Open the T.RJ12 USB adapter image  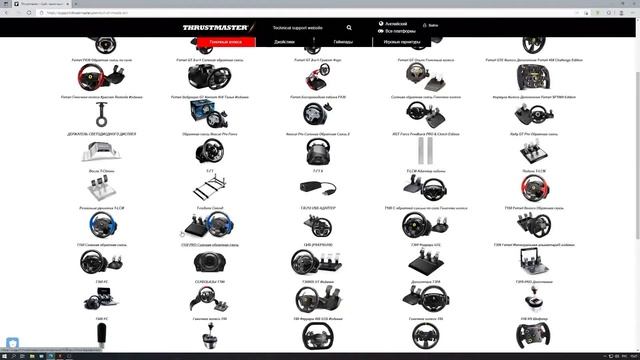(x=318, y=188)
